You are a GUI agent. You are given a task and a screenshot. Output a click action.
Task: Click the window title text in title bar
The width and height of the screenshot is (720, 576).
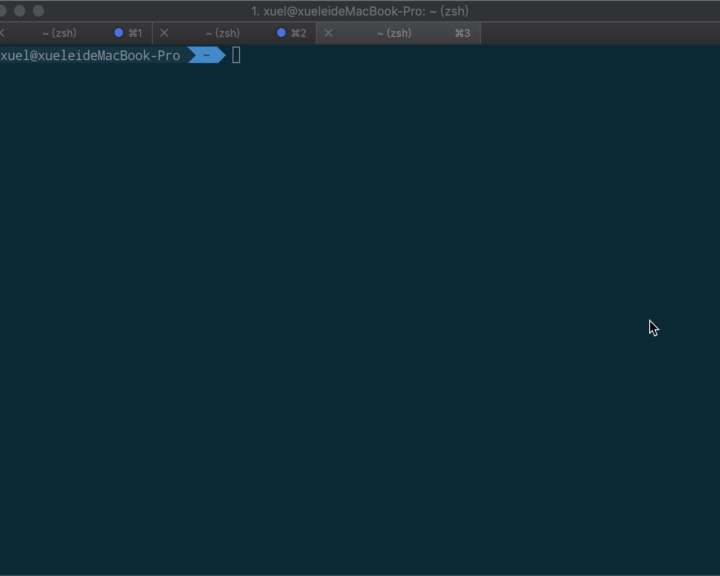pos(360,11)
